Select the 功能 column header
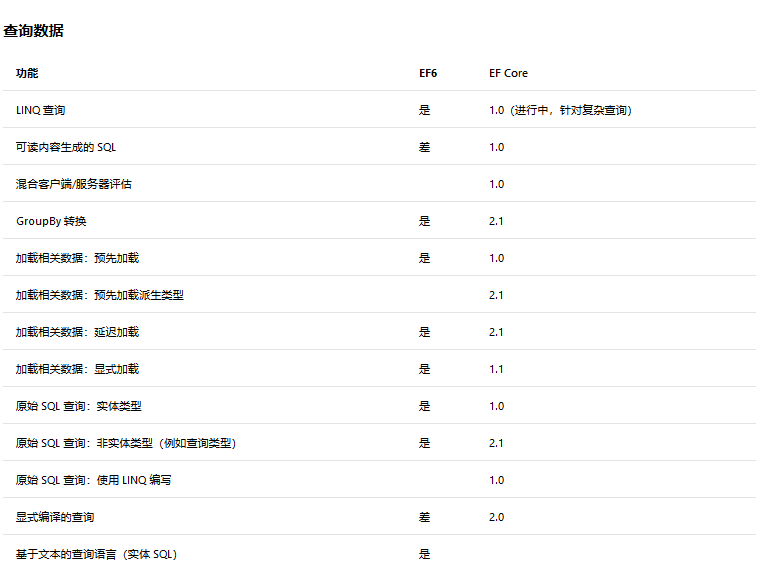This screenshot has width=766, height=574. (x=27, y=73)
